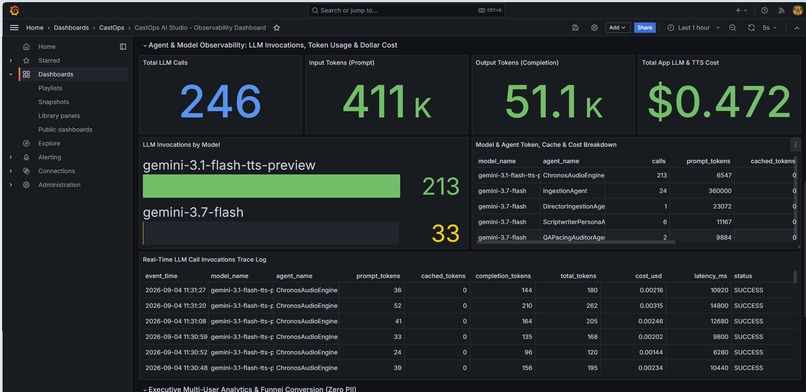The height and width of the screenshot is (392, 806).
Task: Collapse the Dashboards section arrow
Action: (x=11, y=74)
